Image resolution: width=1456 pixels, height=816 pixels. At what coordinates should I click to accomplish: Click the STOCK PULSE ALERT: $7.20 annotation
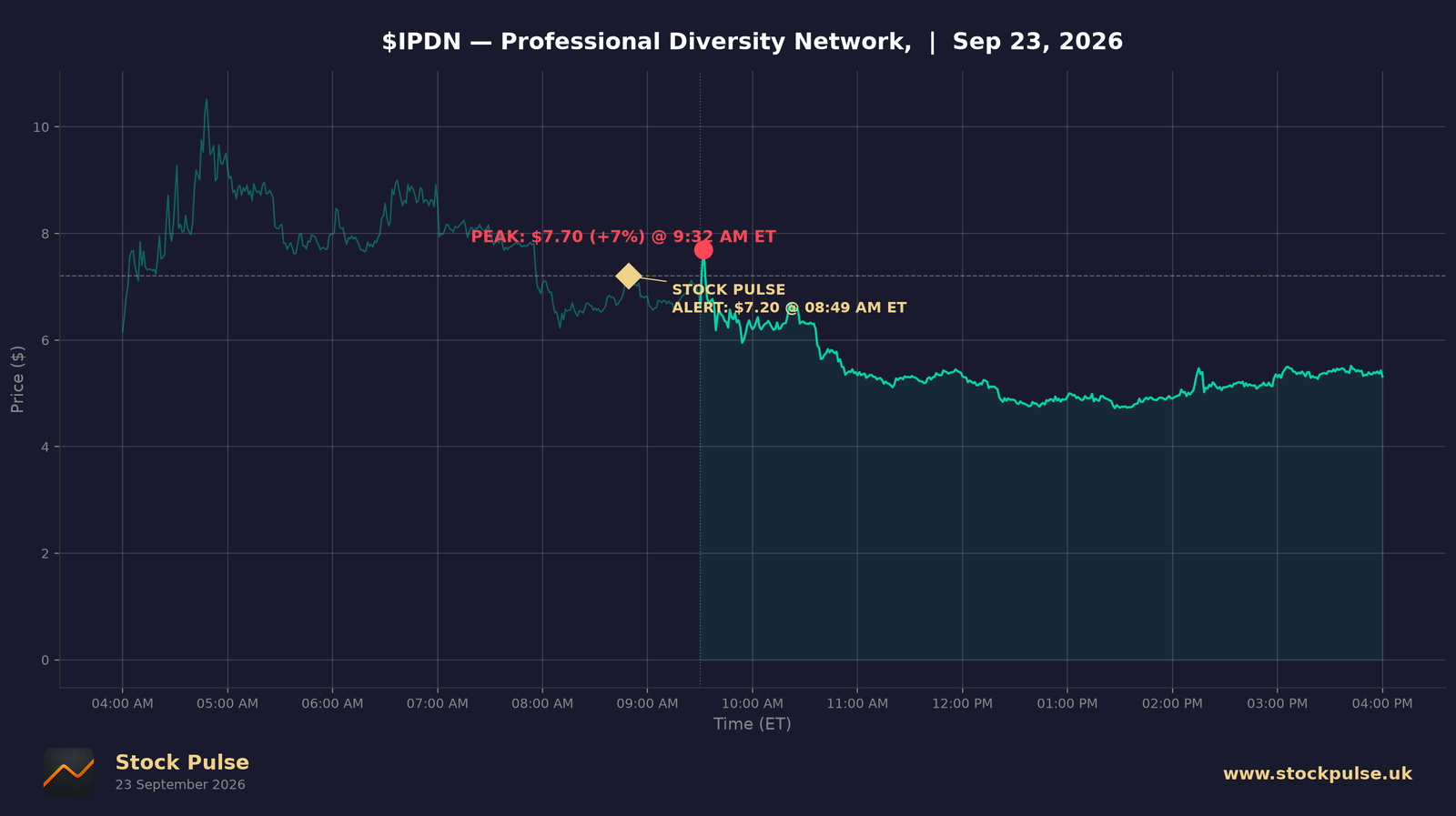[789, 298]
